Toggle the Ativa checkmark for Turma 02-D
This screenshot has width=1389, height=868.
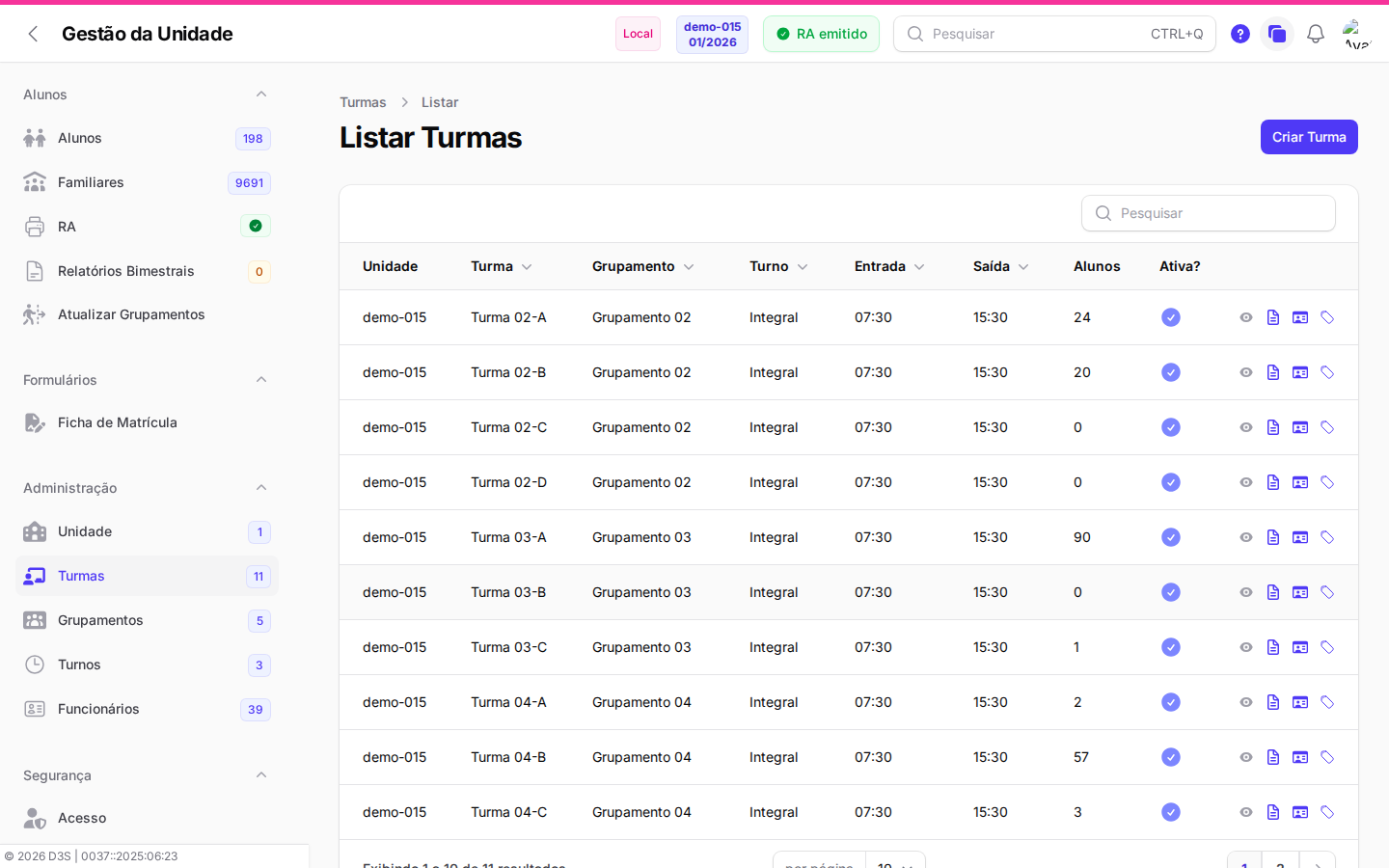tap(1171, 482)
